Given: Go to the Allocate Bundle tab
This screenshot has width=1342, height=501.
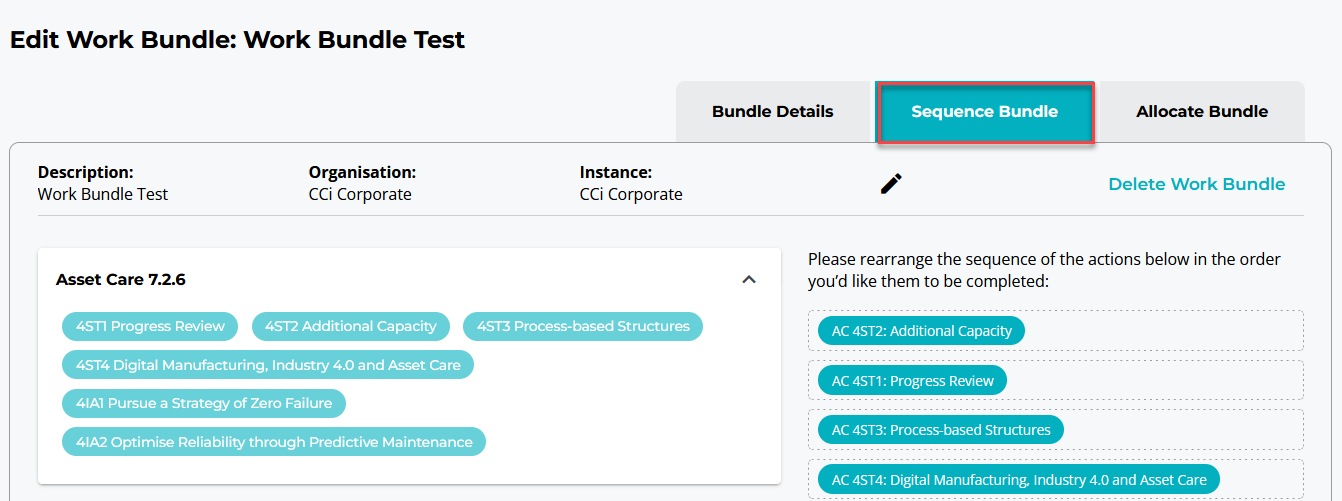Looking at the screenshot, I should tap(1201, 112).
